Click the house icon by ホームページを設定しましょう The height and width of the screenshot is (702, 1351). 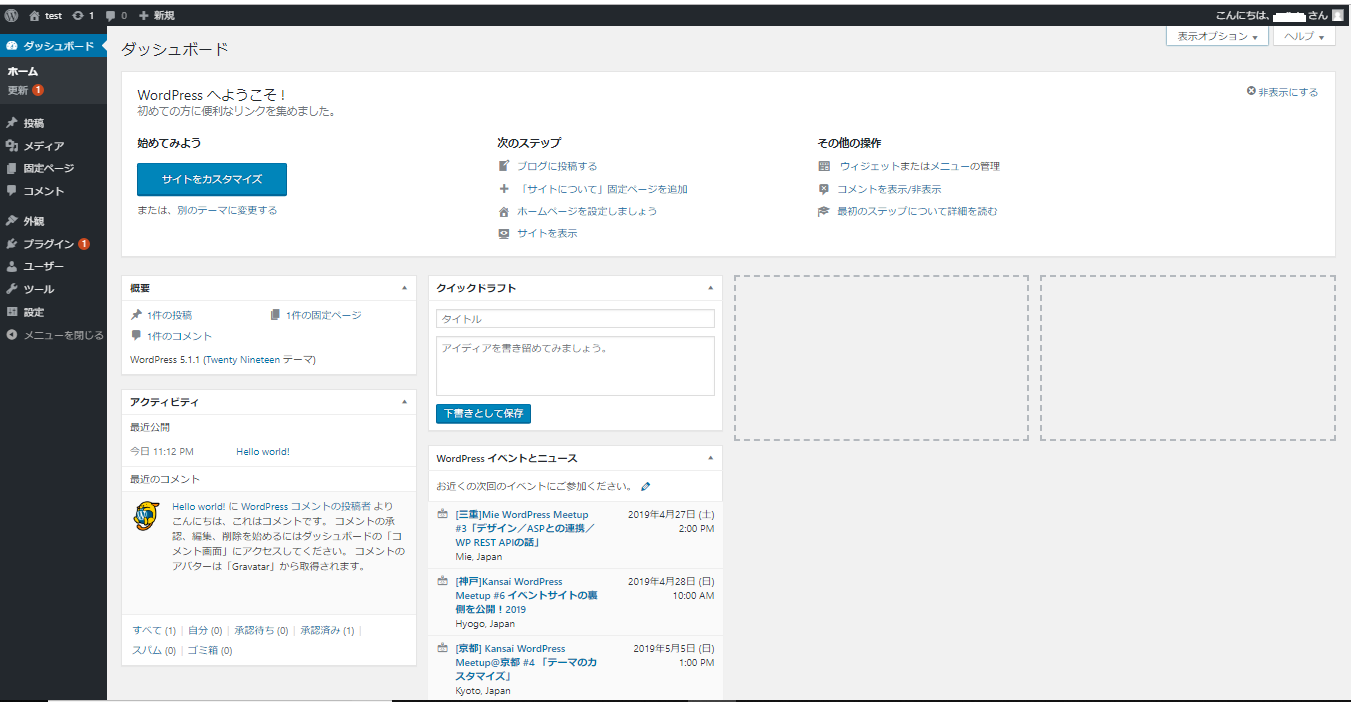point(504,211)
